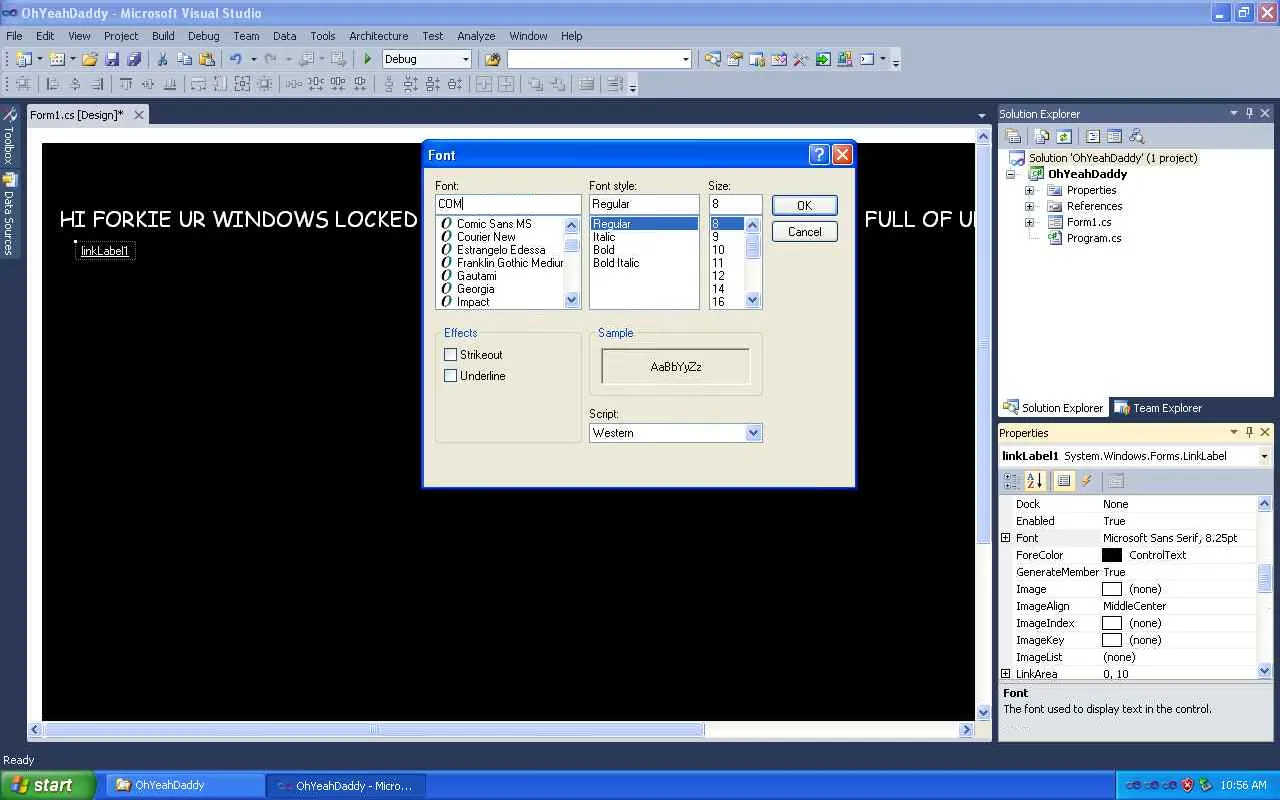
Task: Click Cancel in the Font dialog
Action: (x=804, y=231)
